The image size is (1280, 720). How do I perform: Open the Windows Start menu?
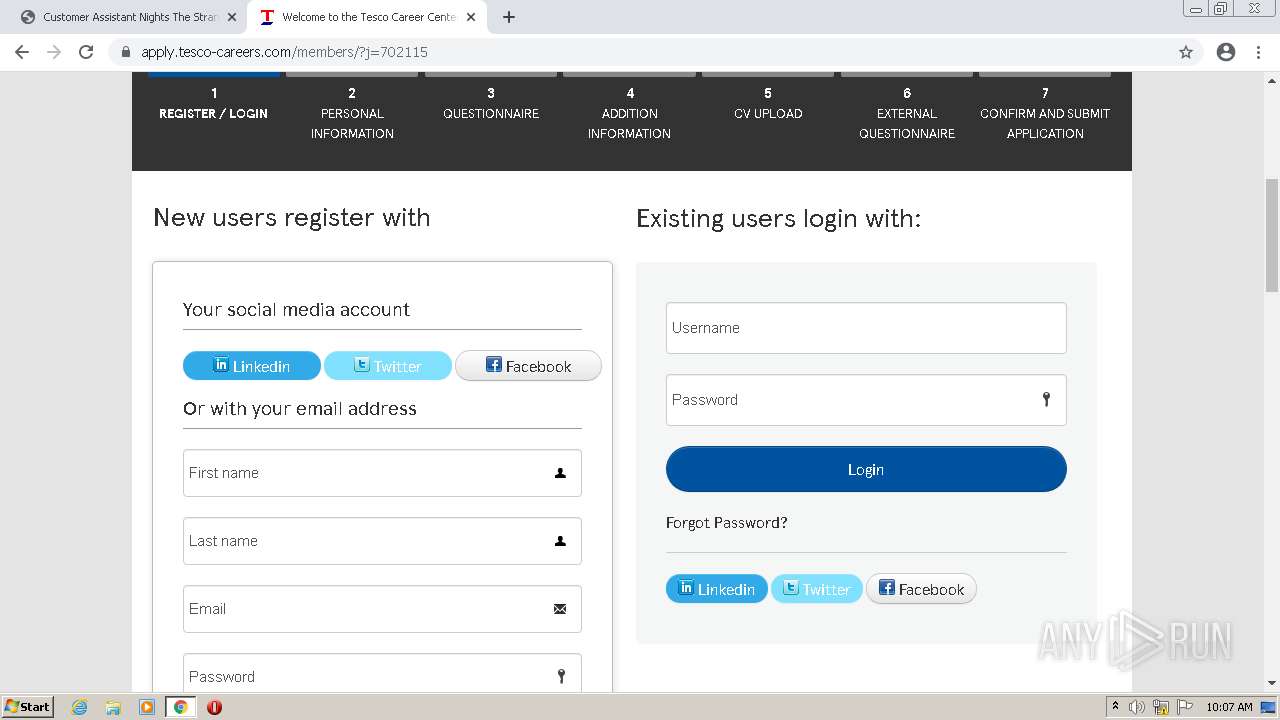(27, 706)
